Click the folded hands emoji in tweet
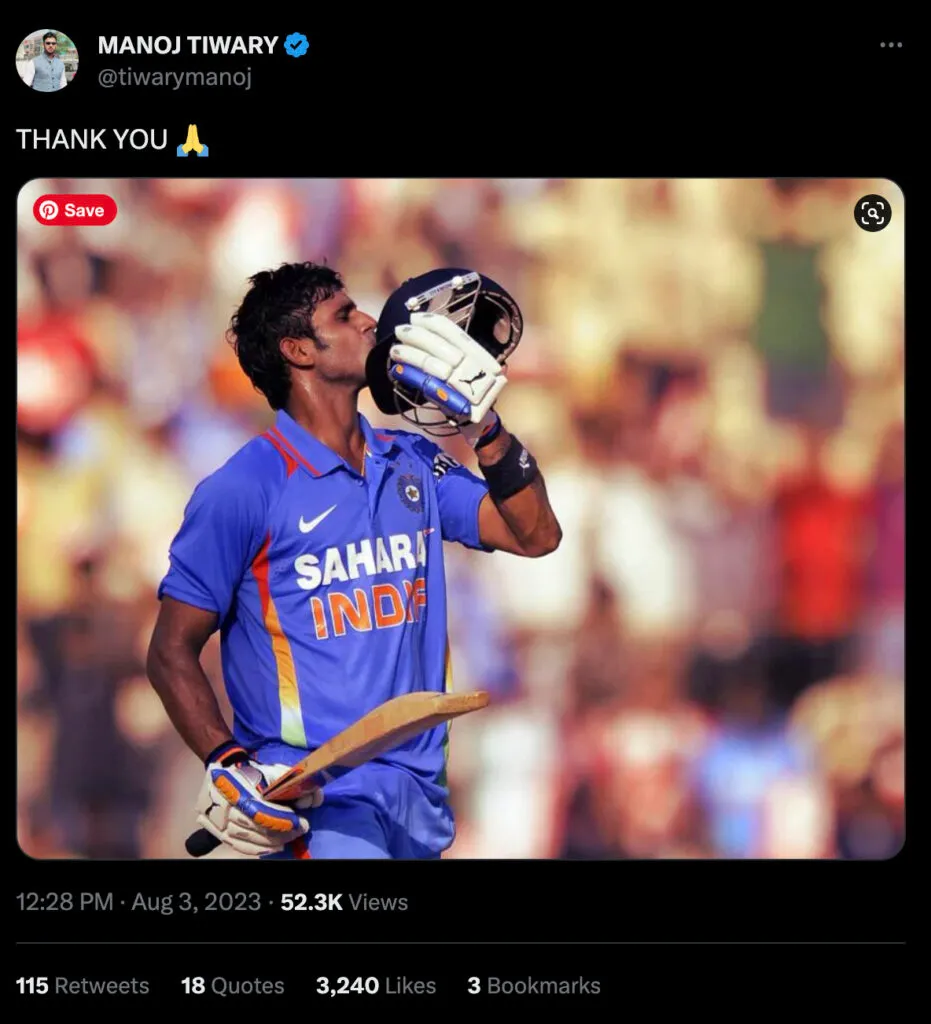Viewport: 931px width, 1024px height. pos(193,140)
